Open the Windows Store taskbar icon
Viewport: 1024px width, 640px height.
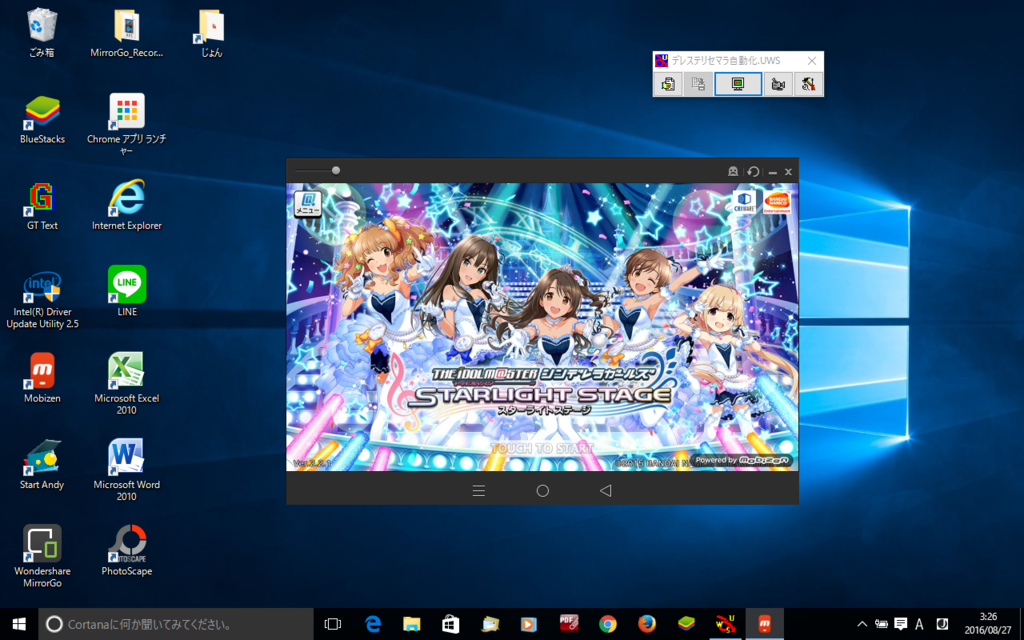[x=451, y=624]
